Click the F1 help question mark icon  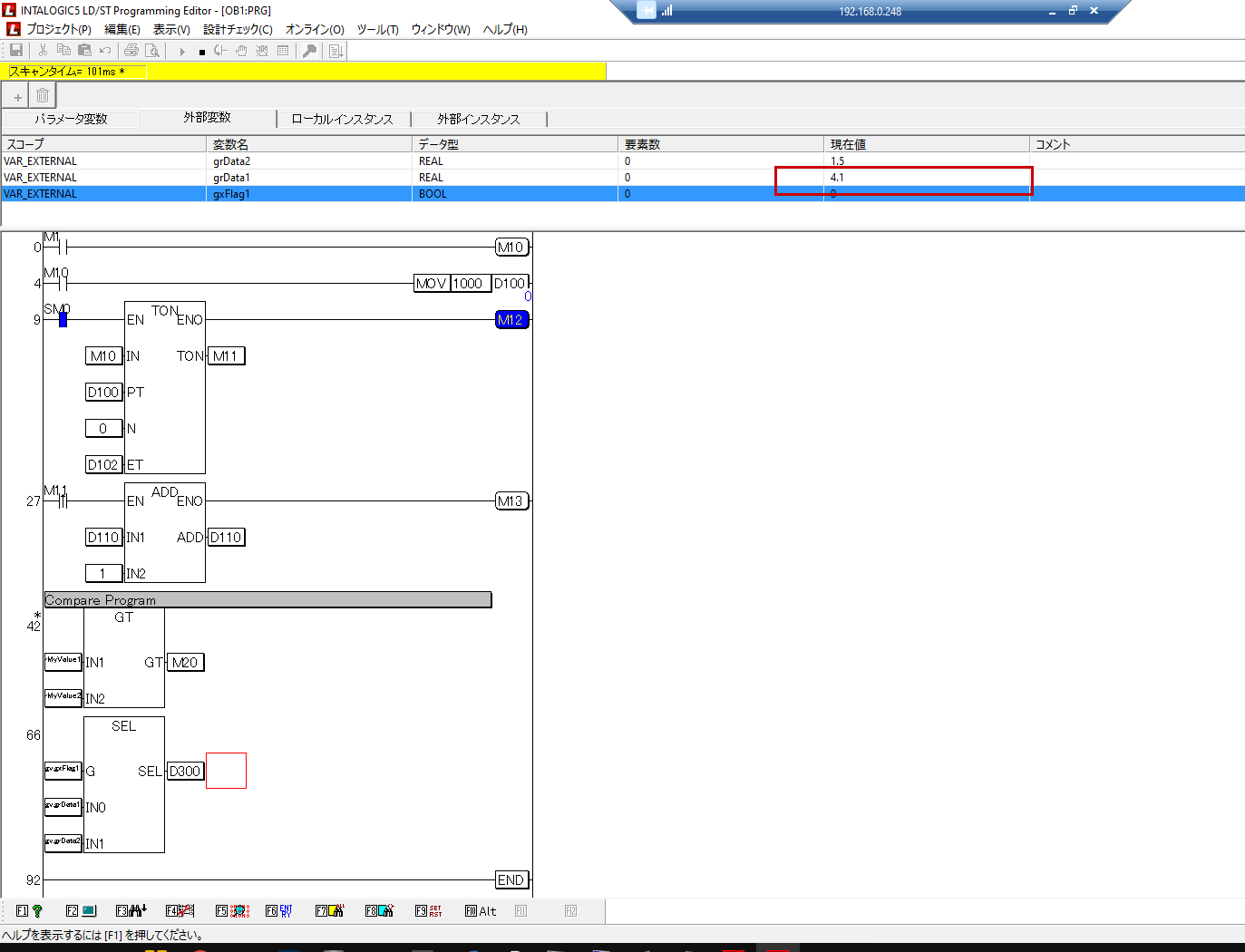[x=37, y=911]
